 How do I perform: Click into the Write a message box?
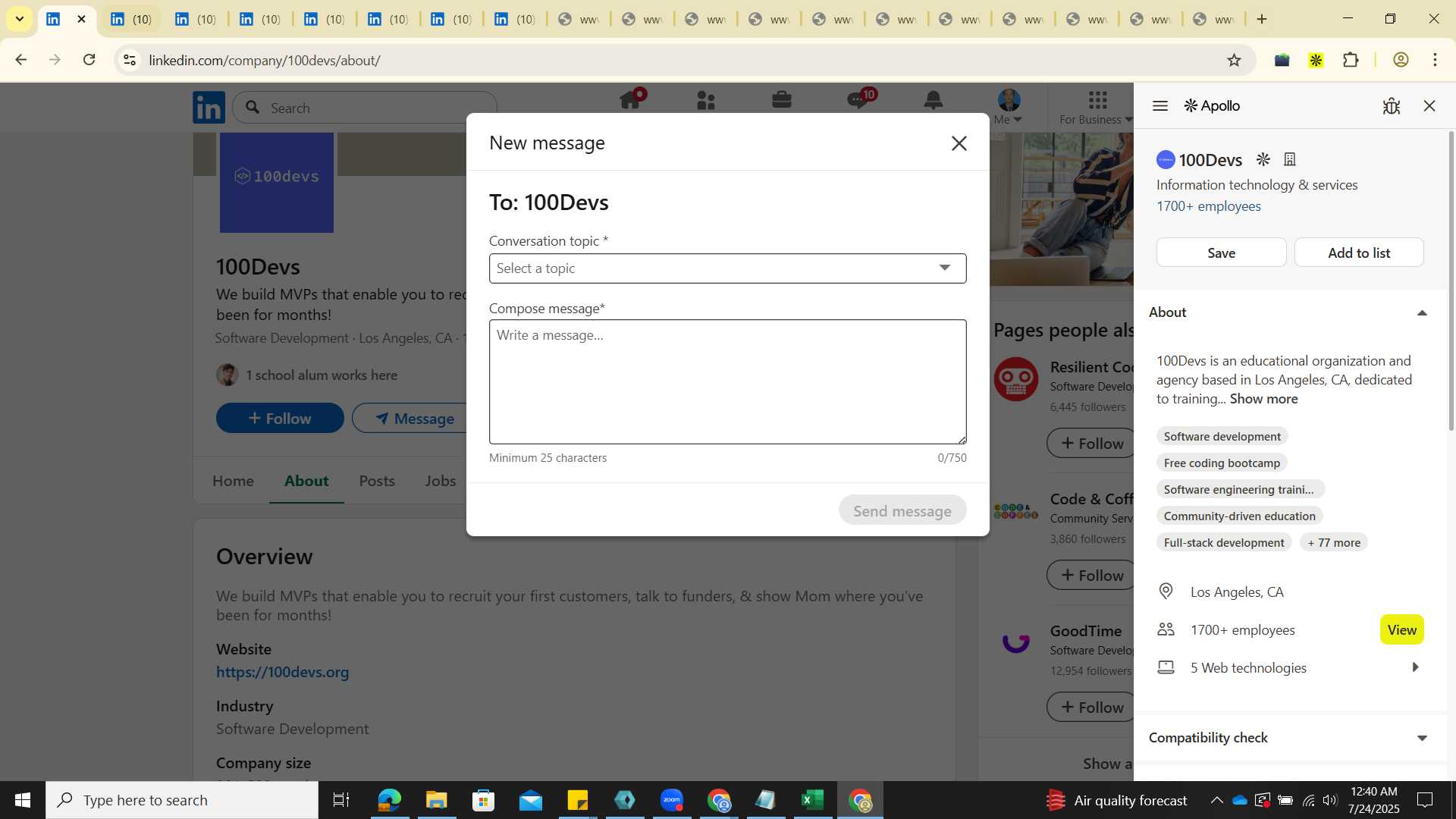pyautogui.click(x=727, y=381)
